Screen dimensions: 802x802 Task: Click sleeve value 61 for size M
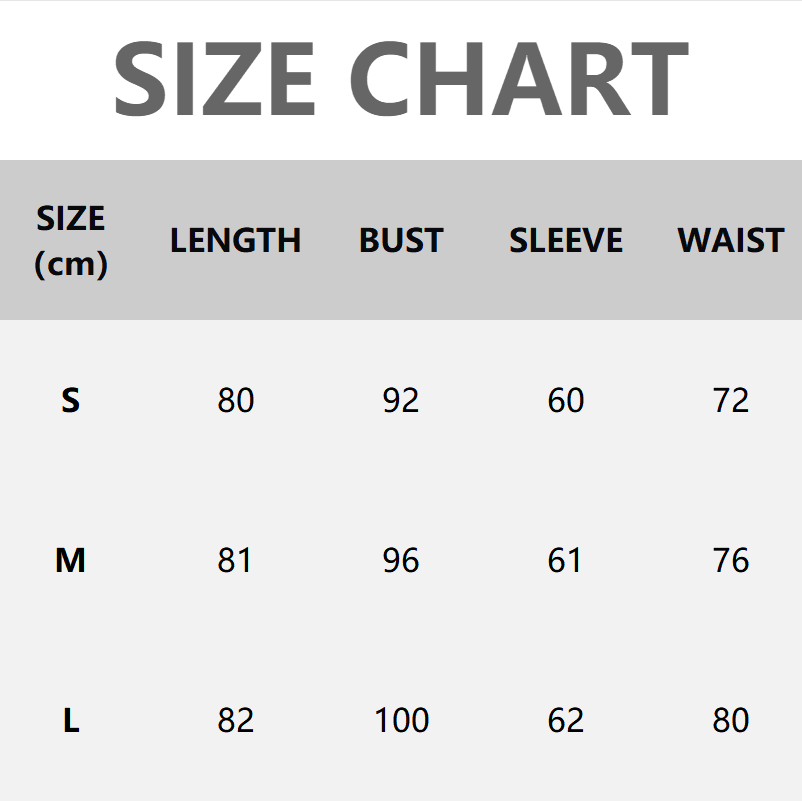[x=565, y=561]
